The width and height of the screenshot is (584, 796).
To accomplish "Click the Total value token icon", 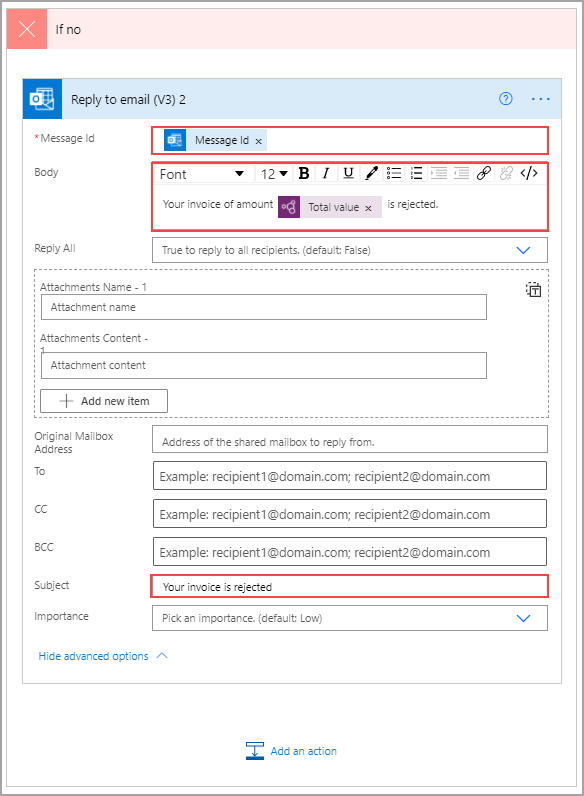I will [x=289, y=207].
